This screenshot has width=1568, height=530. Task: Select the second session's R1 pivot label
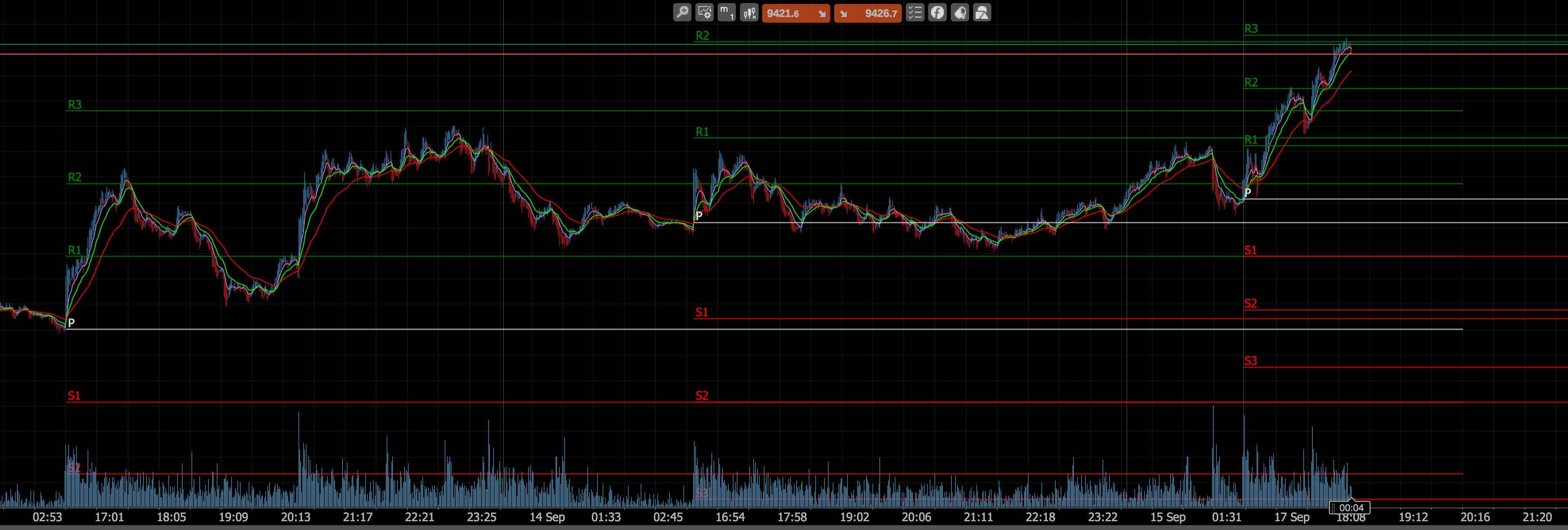pos(702,132)
